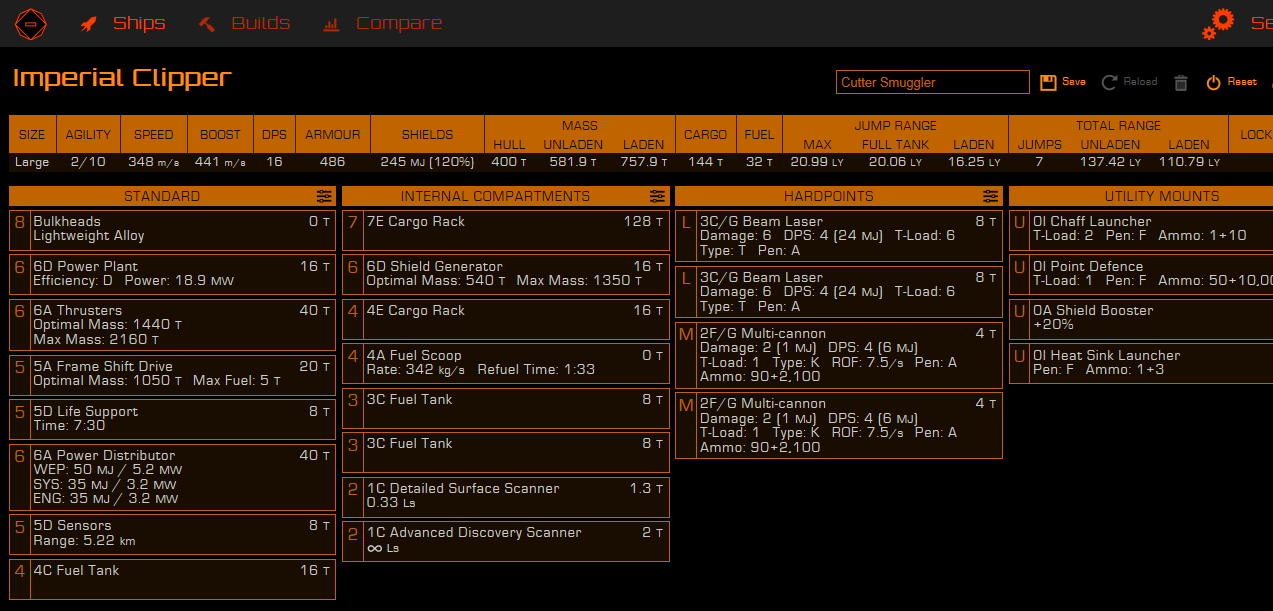The width and height of the screenshot is (1273, 611).
Task: Click the ARMOUR column header
Action: (333, 134)
